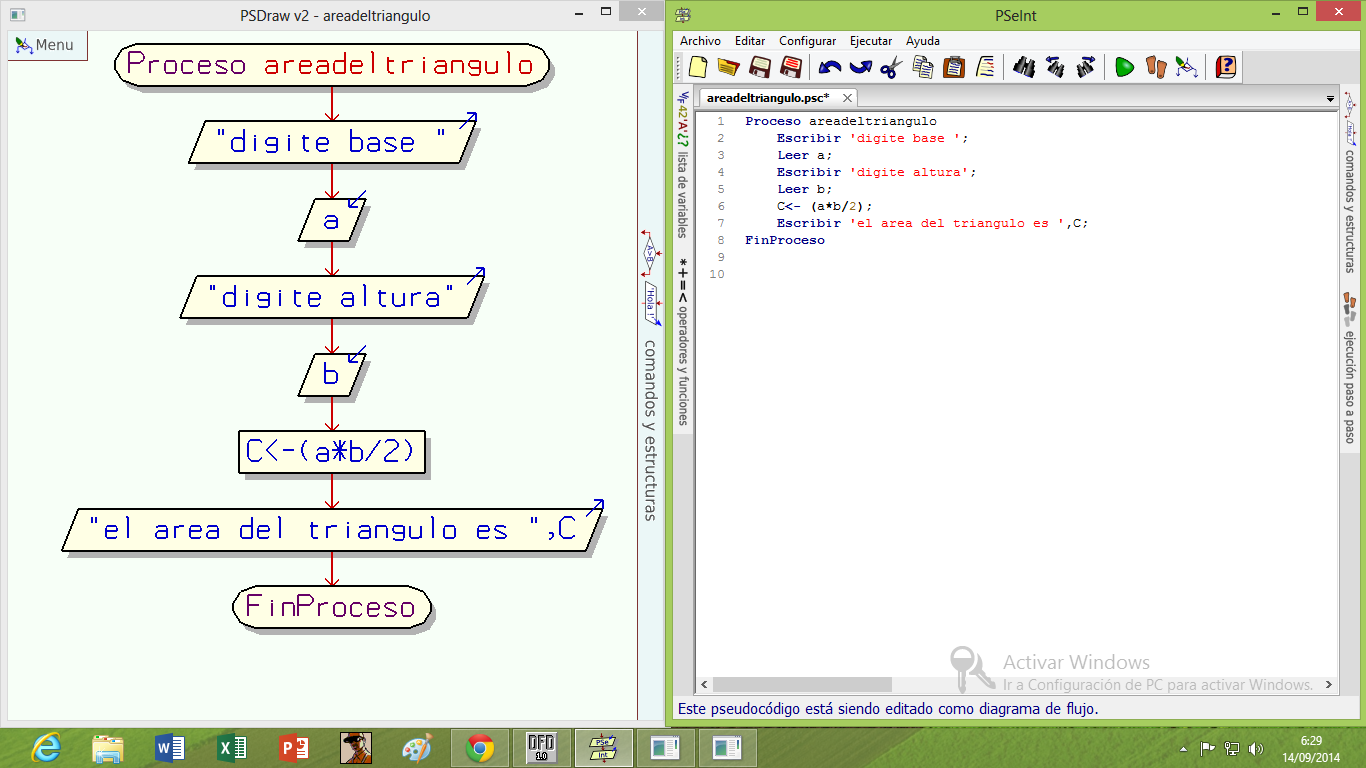Viewport: 1366px width, 768px height.
Task: Fix code indentation with the lined-page icon
Action: pyautogui.click(x=985, y=67)
